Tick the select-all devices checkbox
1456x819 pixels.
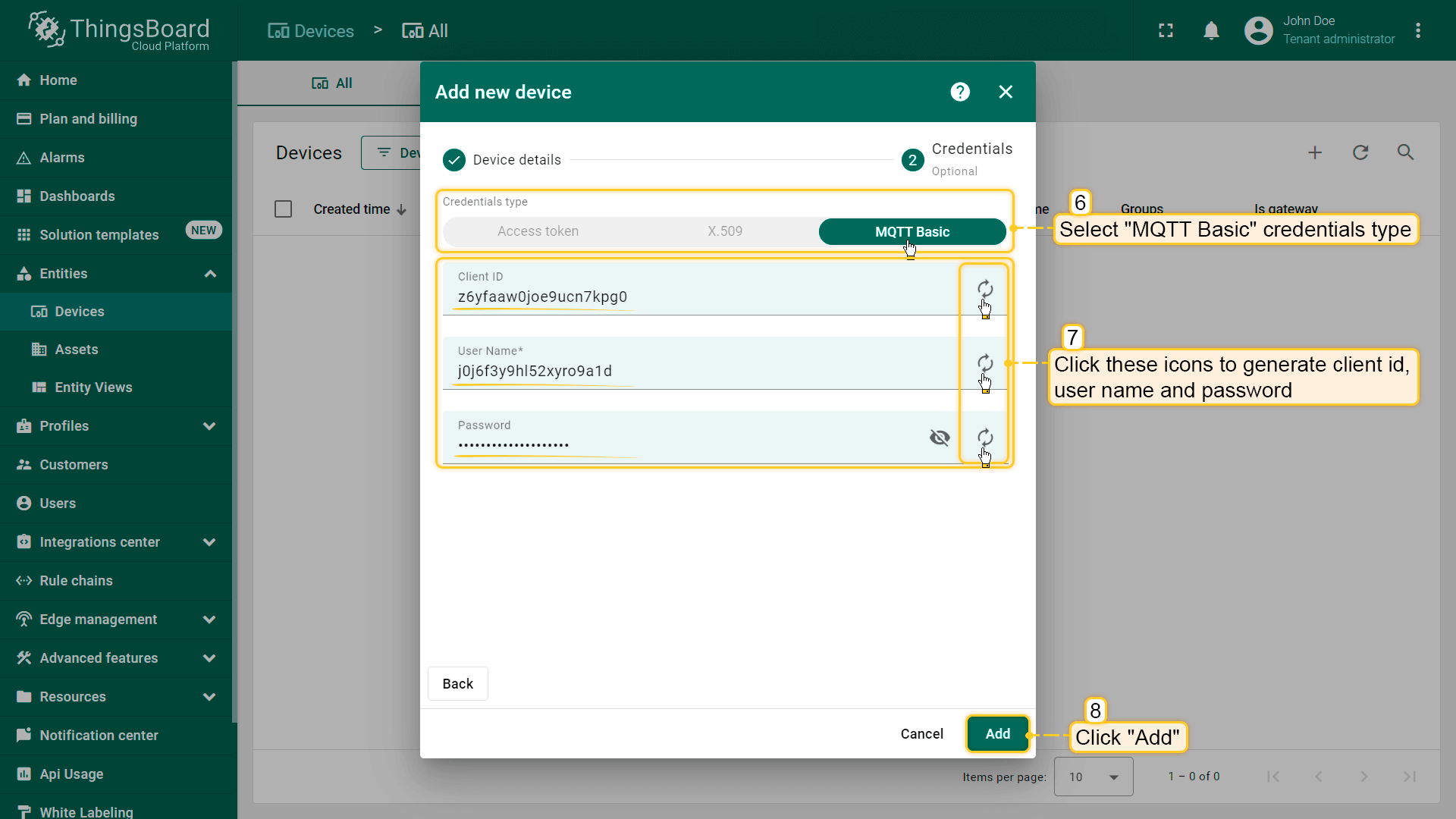click(x=283, y=209)
